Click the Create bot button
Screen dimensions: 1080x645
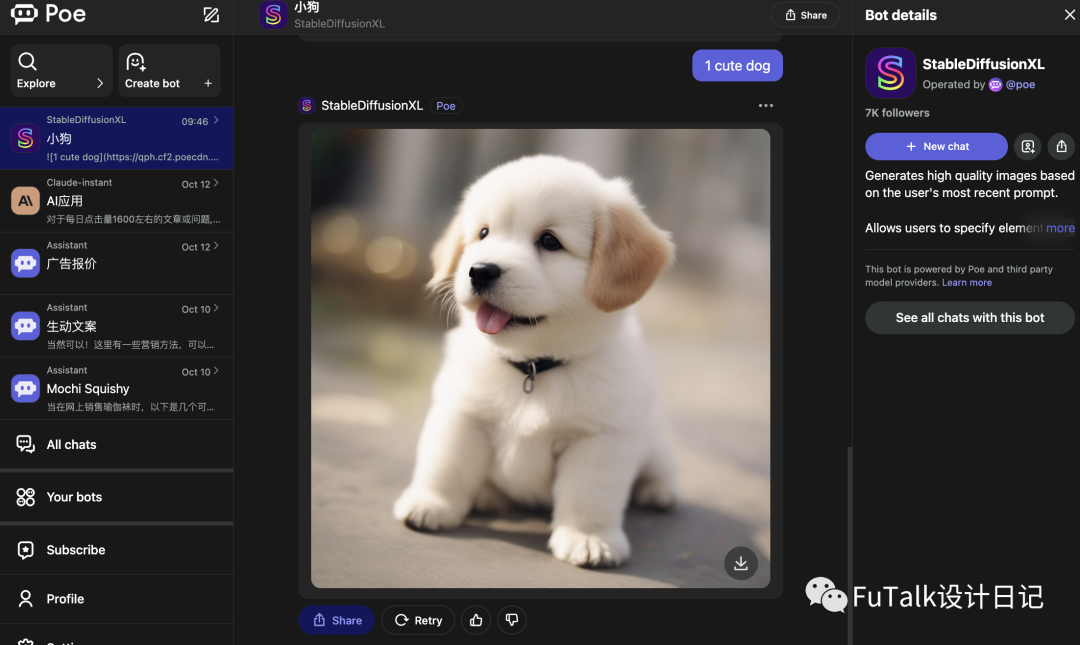169,70
